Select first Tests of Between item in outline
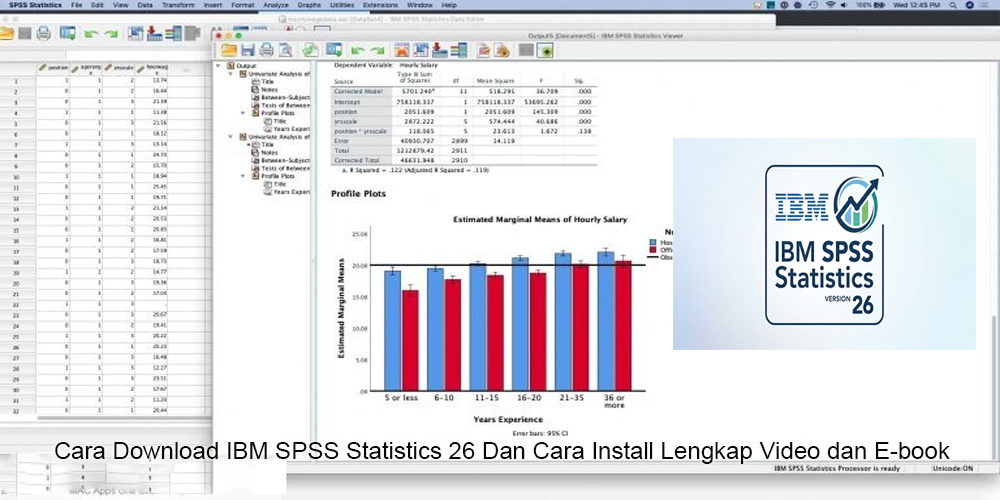This screenshot has width=1000, height=500. [280, 105]
